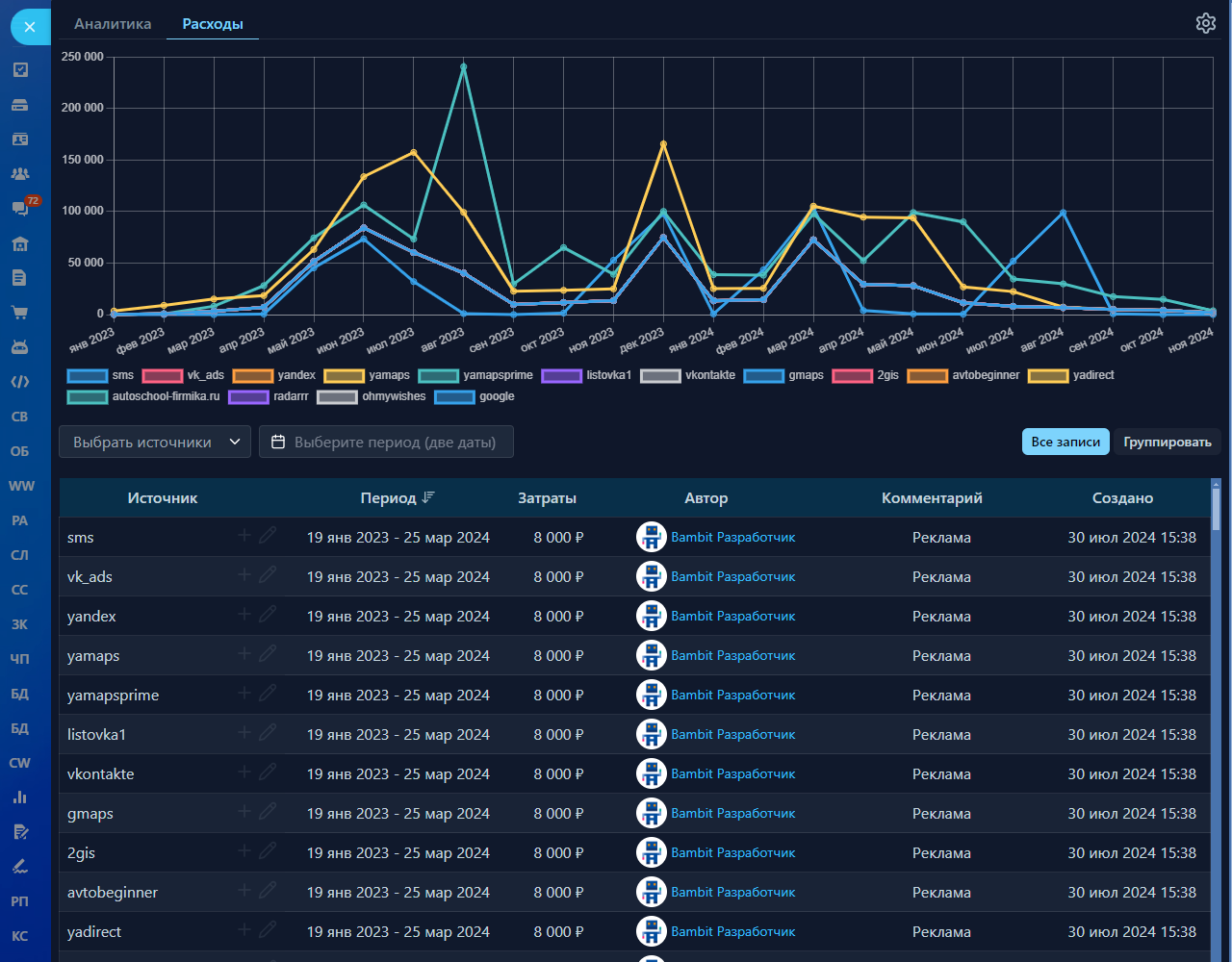
Task: Click the Источник column header
Action: pyautogui.click(x=163, y=497)
